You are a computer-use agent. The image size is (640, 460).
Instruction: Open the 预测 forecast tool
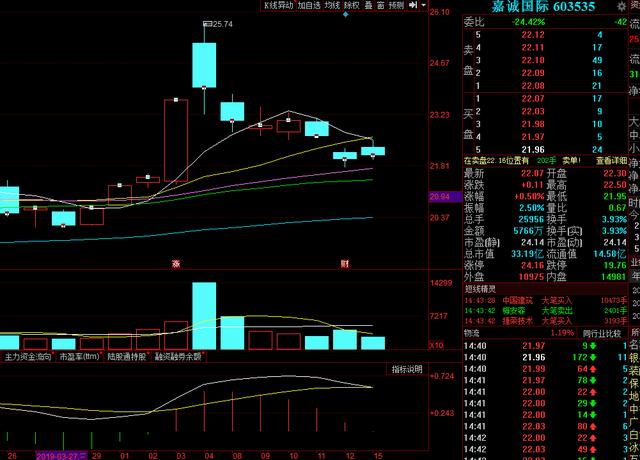396,5
